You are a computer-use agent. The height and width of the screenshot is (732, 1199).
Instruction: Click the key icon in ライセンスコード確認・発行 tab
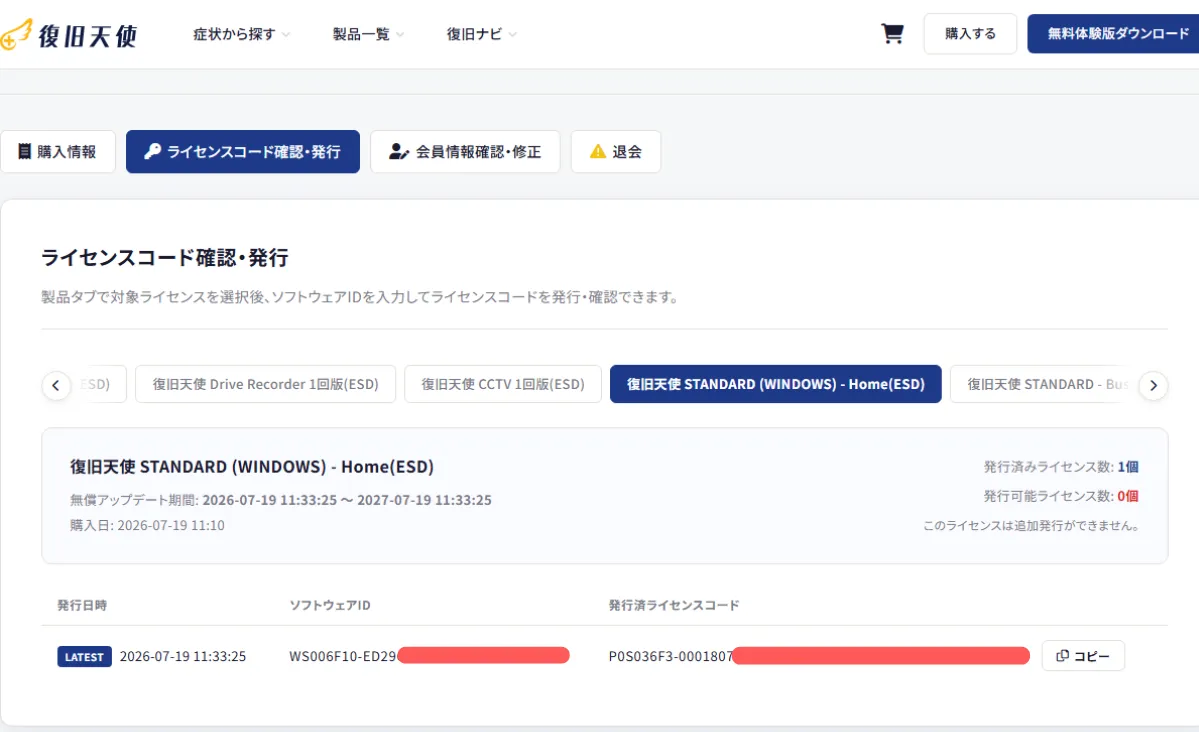(152, 151)
